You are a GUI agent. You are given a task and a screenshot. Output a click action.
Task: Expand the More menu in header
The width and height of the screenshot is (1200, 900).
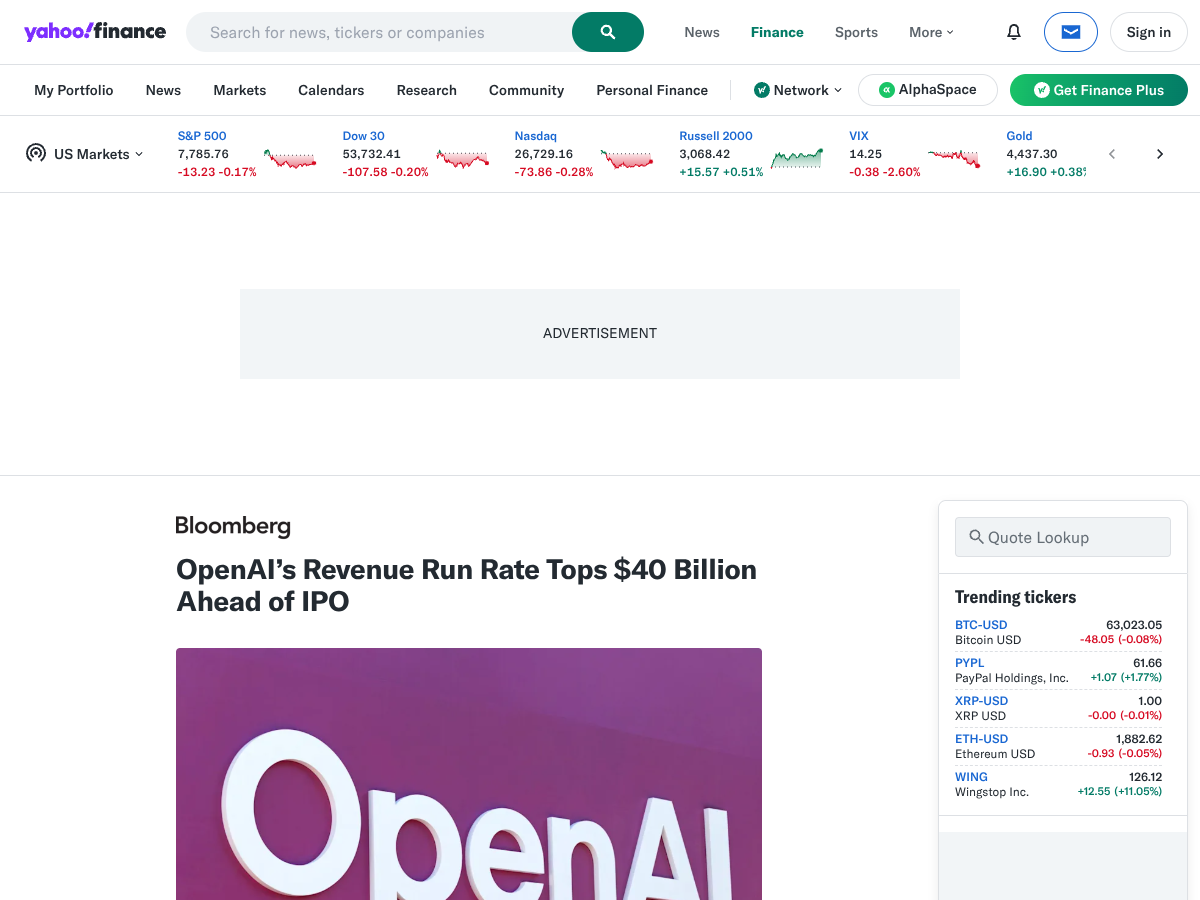pyautogui.click(x=931, y=32)
